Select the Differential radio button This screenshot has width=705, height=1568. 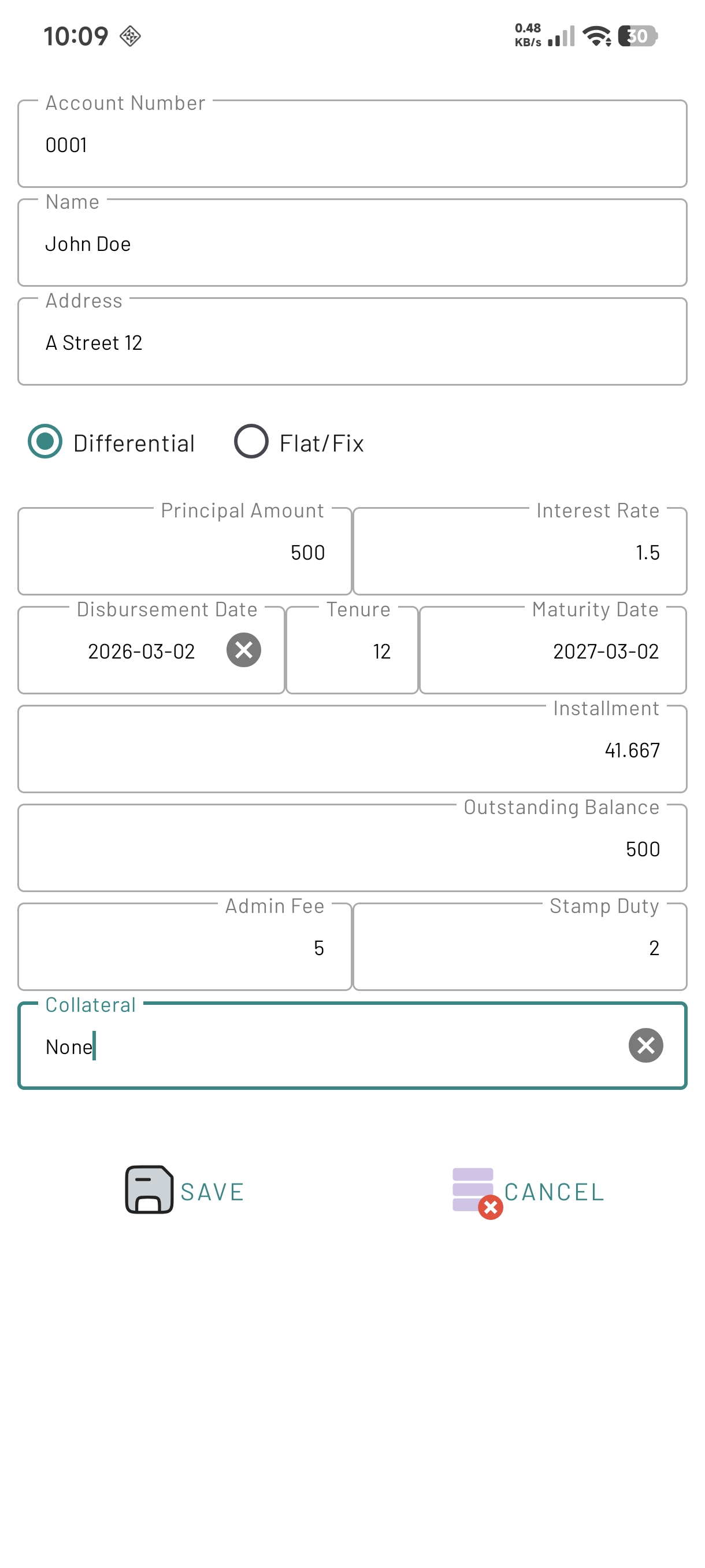pyautogui.click(x=45, y=441)
